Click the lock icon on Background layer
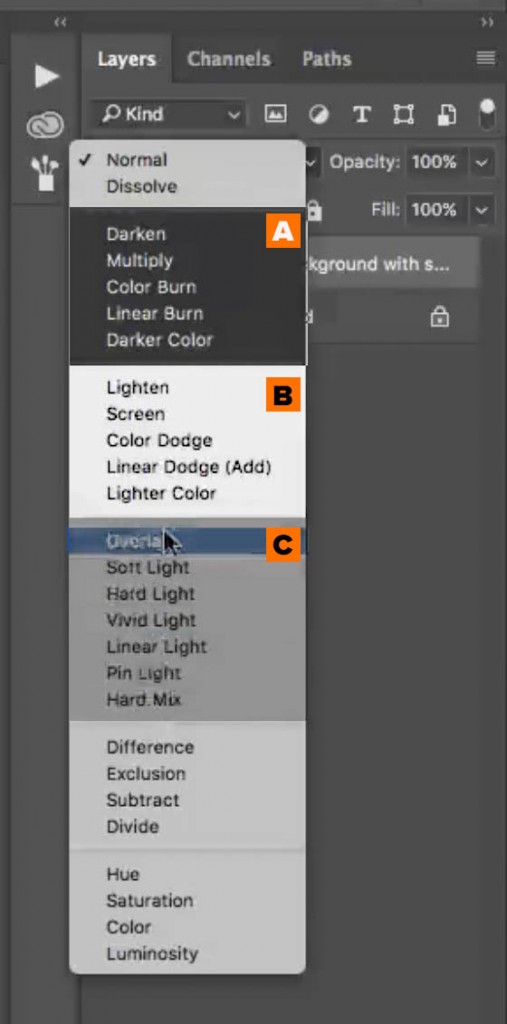The height and width of the screenshot is (1024, 507). coord(440,317)
